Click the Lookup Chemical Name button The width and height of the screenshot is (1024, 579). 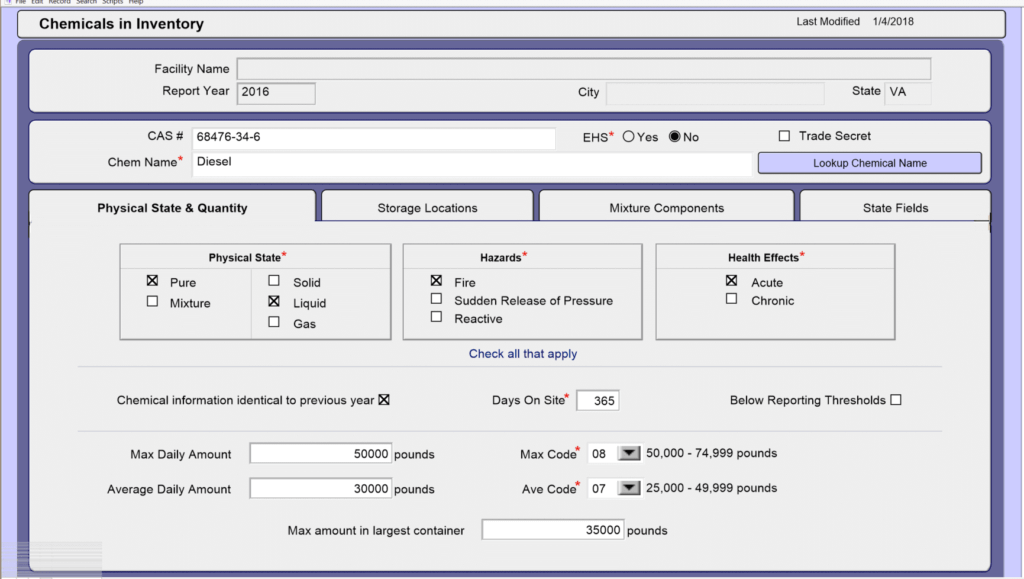[x=869, y=163]
